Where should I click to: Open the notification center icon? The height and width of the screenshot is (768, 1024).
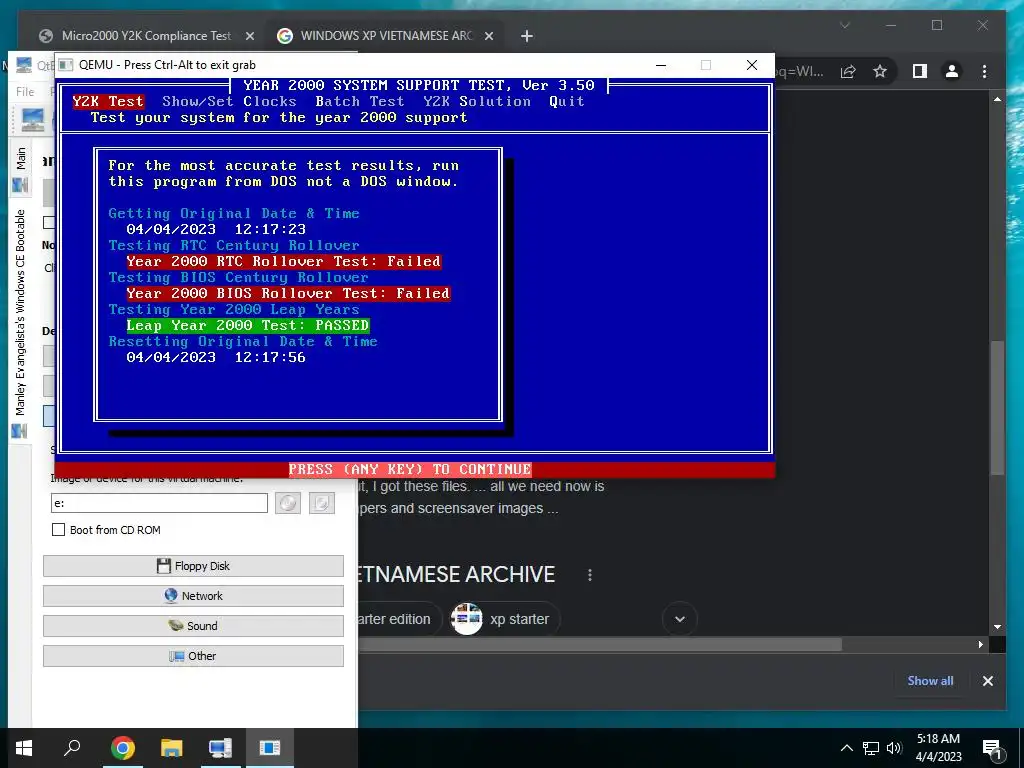click(992, 749)
